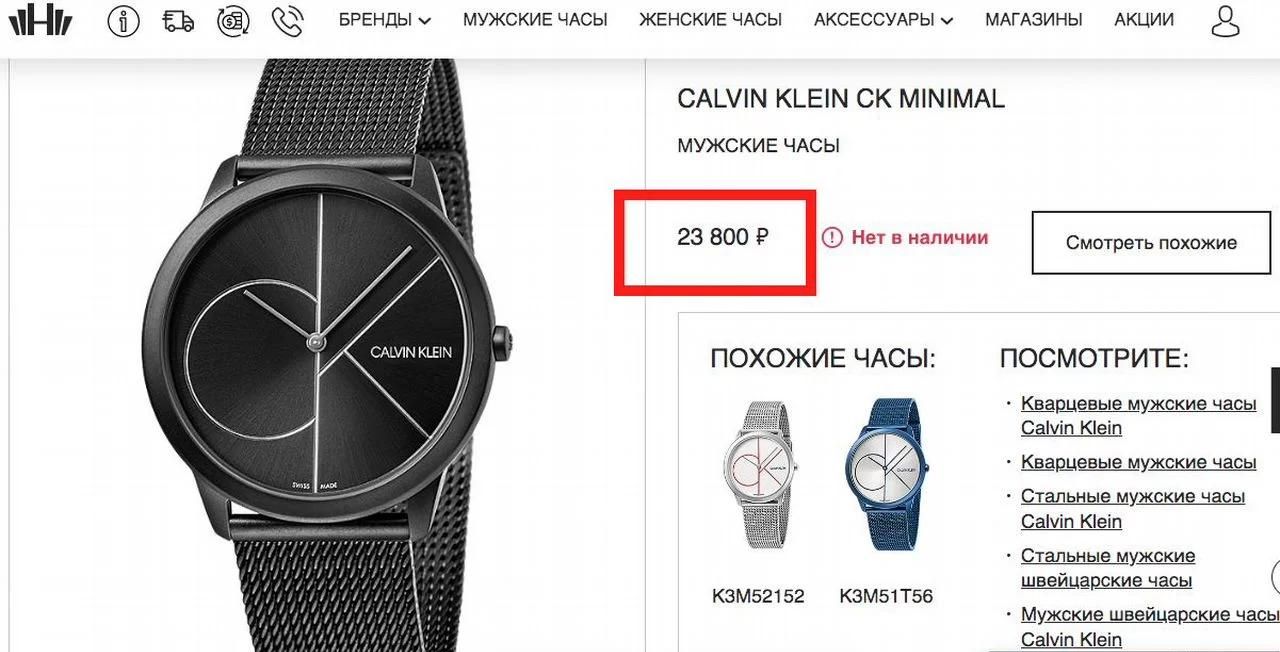Open link Стальные мужские швейцарские часы
The width and height of the screenshot is (1280, 652).
(x=1108, y=568)
